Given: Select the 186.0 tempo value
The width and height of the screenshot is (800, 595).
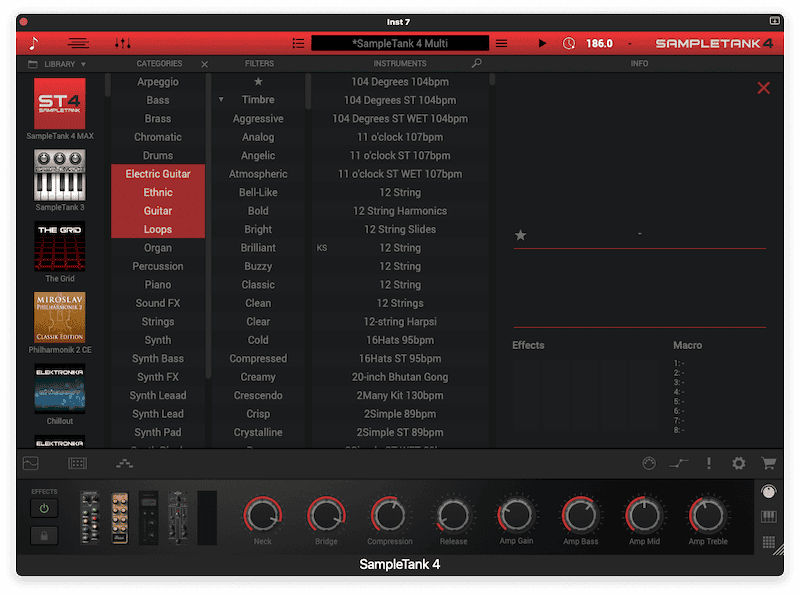Looking at the screenshot, I should tap(599, 43).
